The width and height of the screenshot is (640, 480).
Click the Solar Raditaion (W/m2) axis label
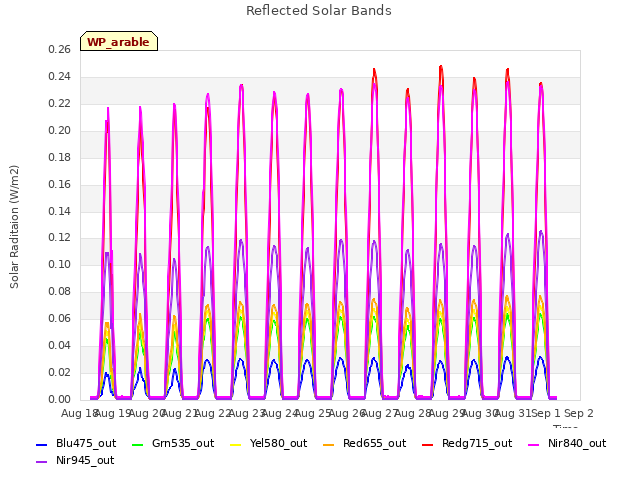[14, 227]
